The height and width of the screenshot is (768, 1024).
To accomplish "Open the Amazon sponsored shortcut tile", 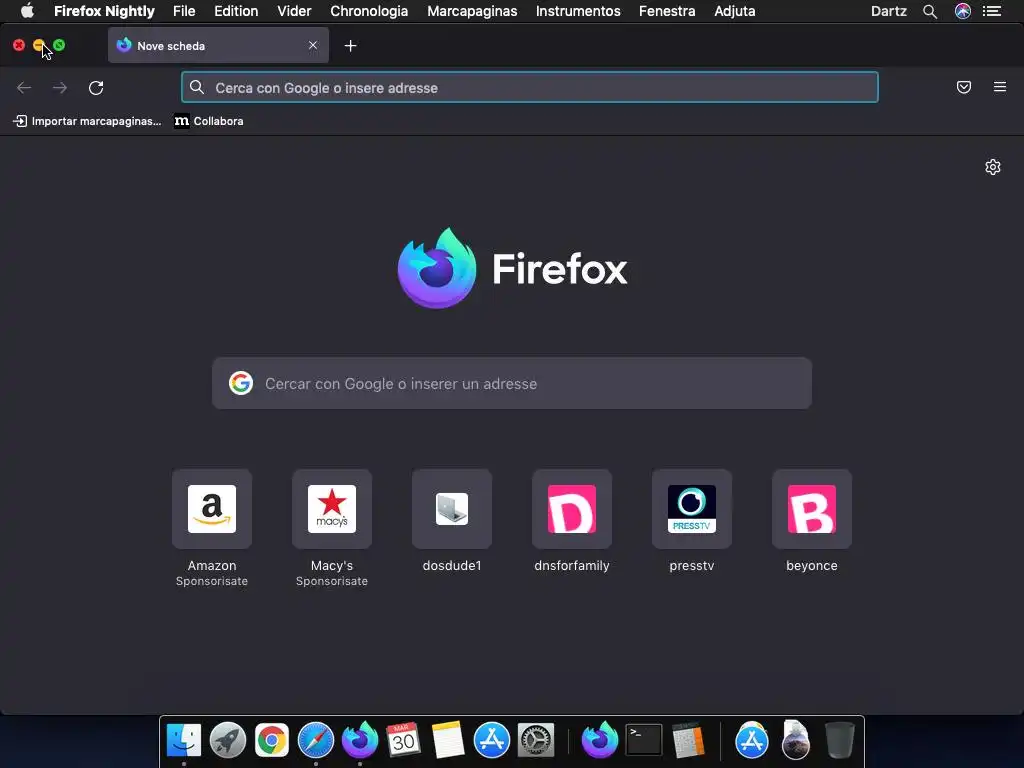I will tap(212, 509).
